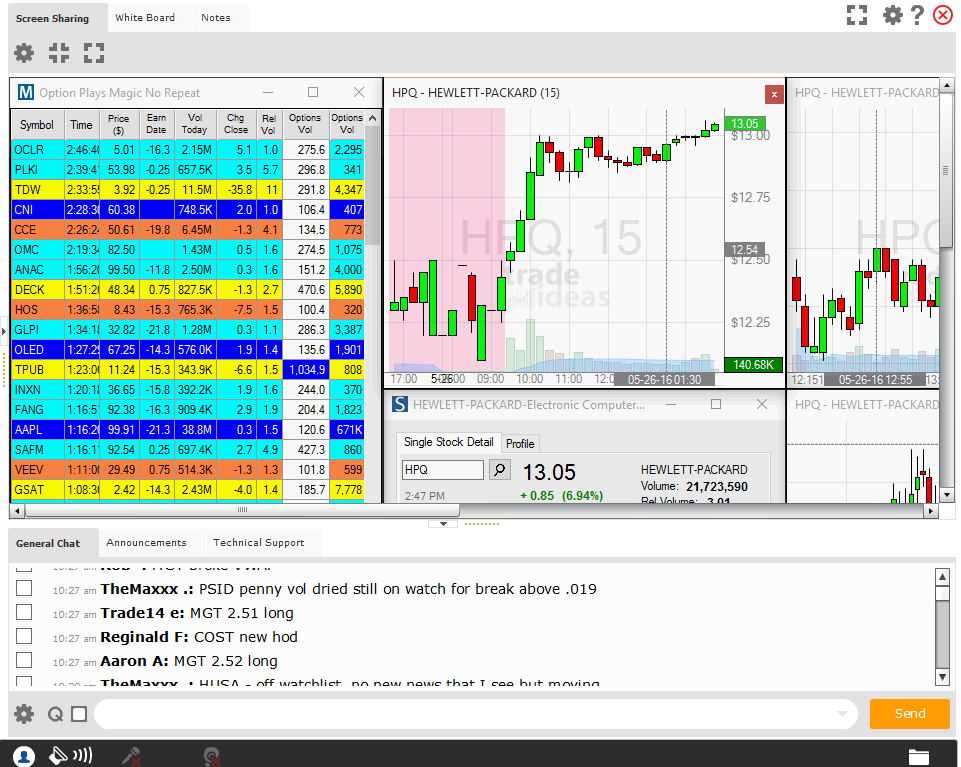The width and height of the screenshot is (961, 767).
Task: Click the 13.05 price label on chart
Action: 744,123
